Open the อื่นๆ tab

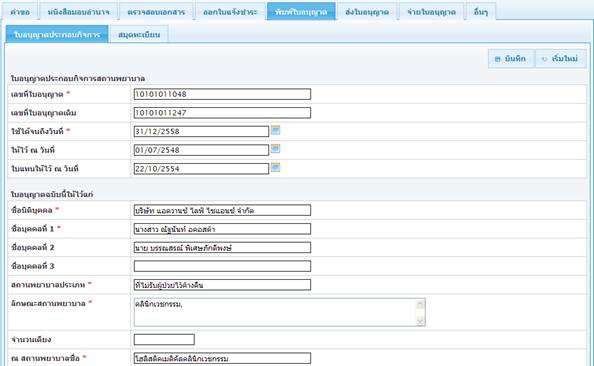pyautogui.click(x=481, y=12)
